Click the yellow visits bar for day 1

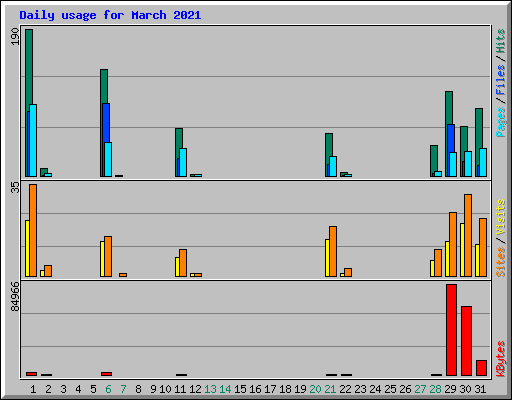tap(27, 248)
